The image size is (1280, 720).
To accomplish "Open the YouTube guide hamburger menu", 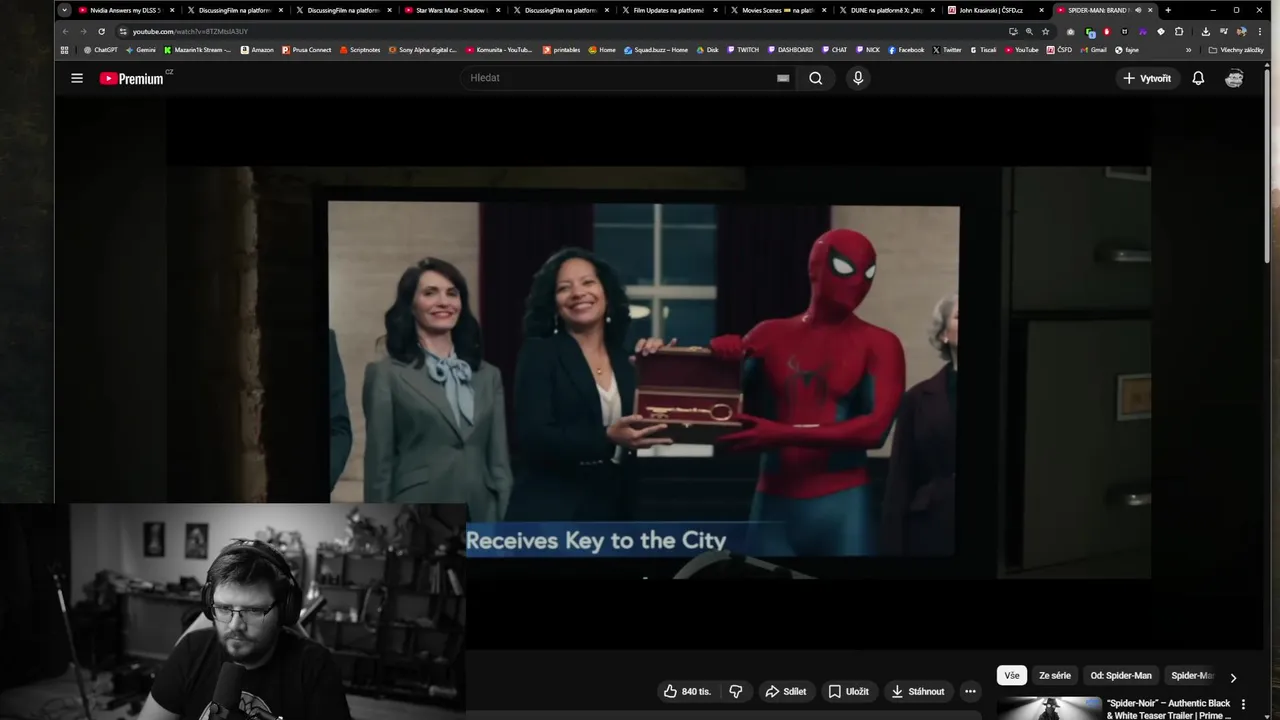I will 77,78.
